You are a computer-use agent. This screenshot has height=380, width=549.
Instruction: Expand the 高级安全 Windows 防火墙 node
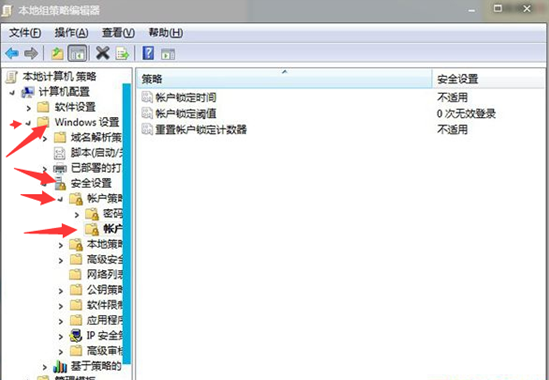(61, 261)
